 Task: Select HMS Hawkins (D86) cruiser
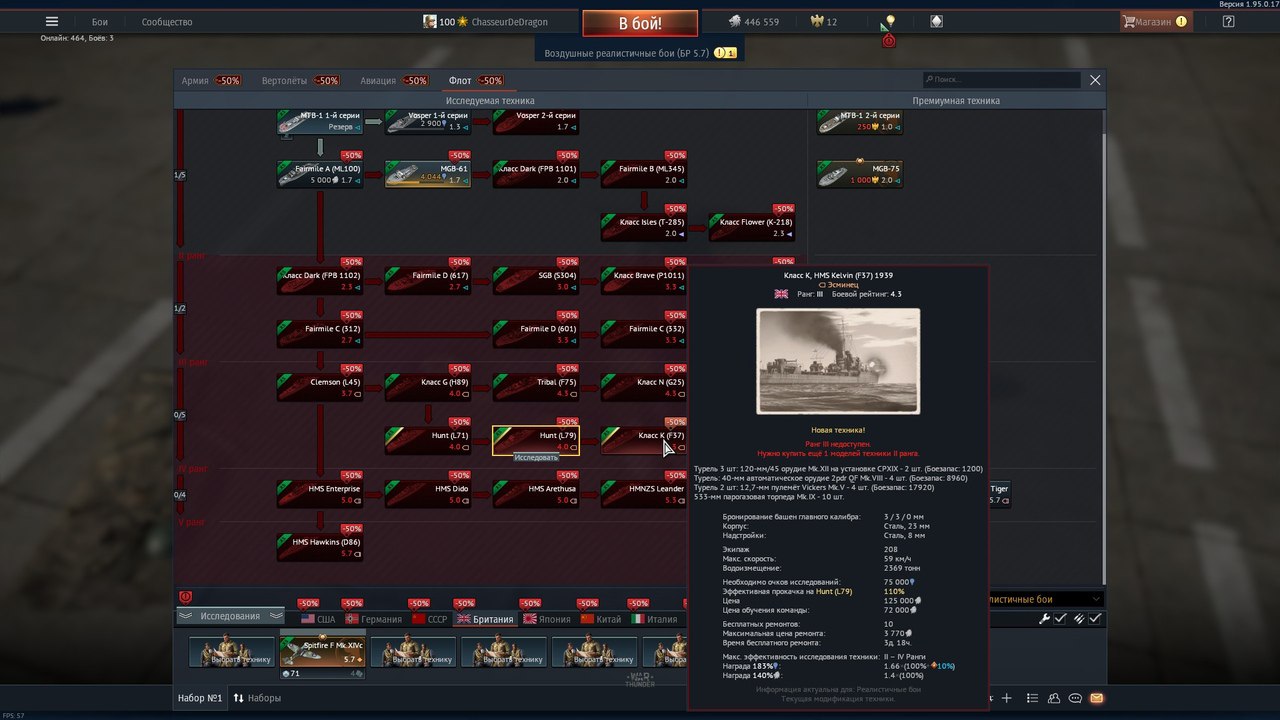tap(320, 547)
